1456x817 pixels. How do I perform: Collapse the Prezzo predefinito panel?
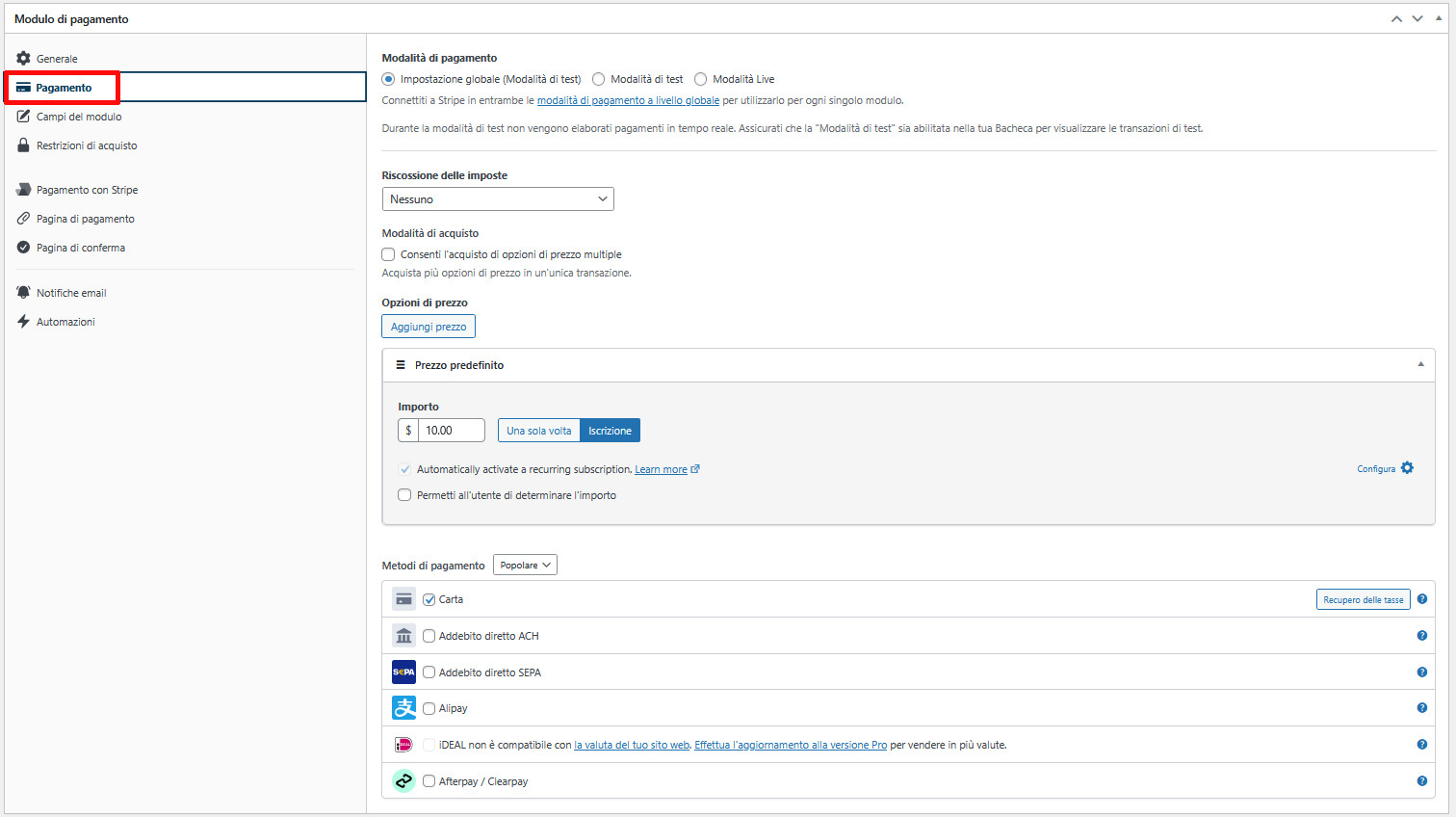pos(1420,364)
